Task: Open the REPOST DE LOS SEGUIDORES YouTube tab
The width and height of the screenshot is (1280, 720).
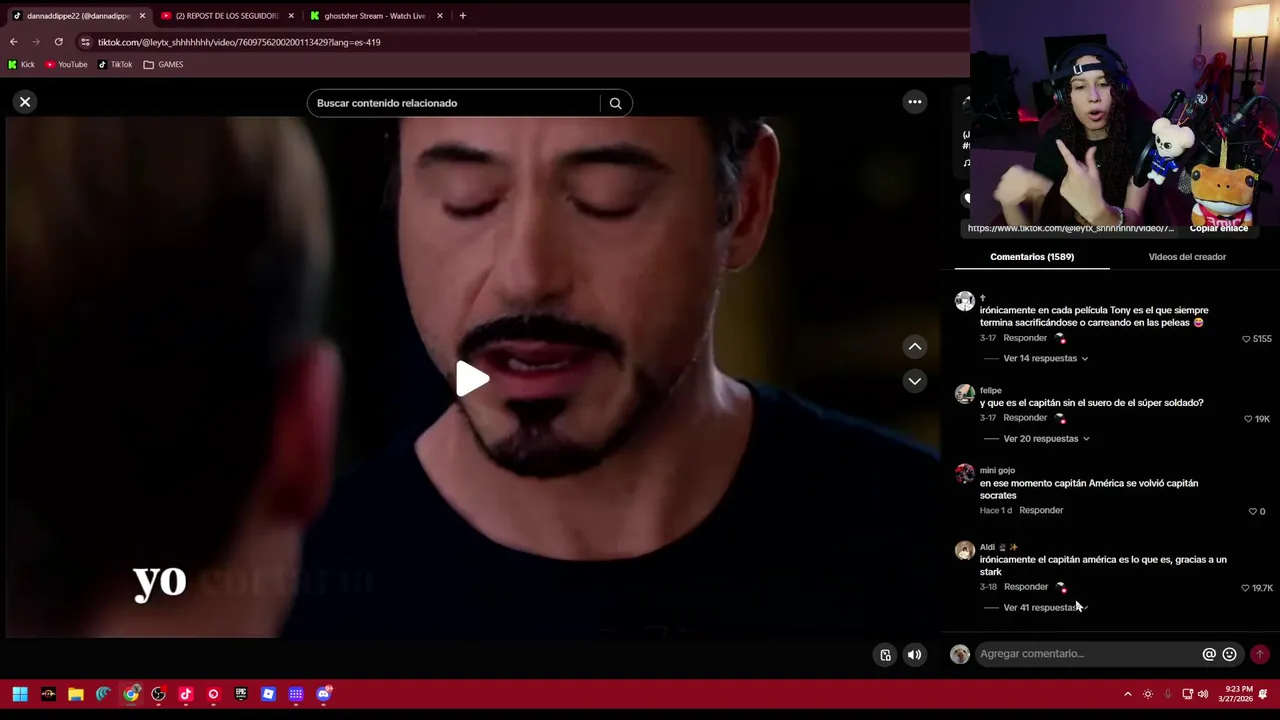Action: pyautogui.click(x=226, y=16)
